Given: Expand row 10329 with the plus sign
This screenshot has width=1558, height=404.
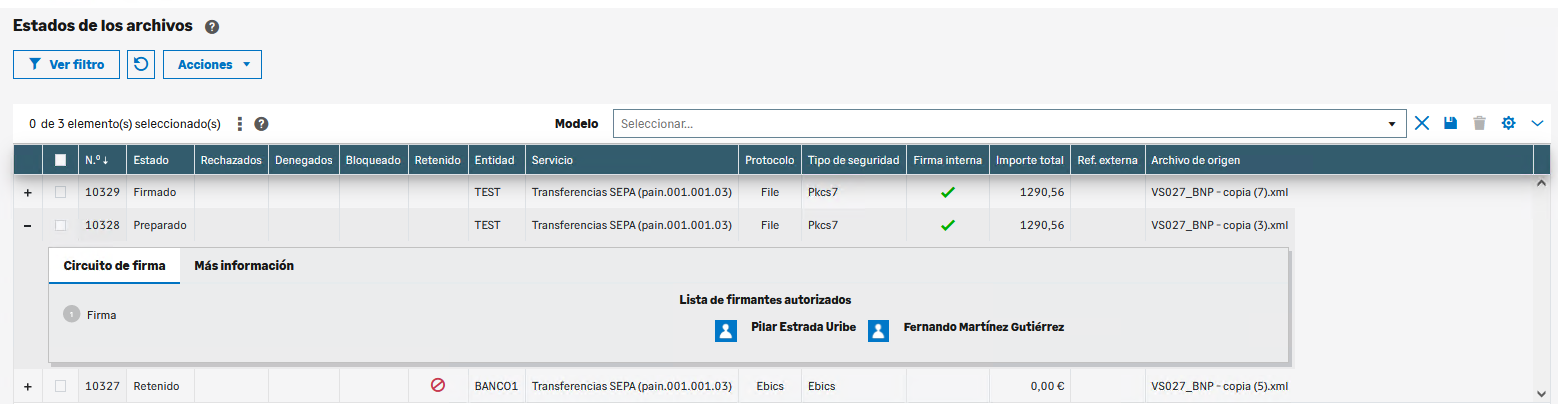Looking at the screenshot, I should click(x=27, y=192).
